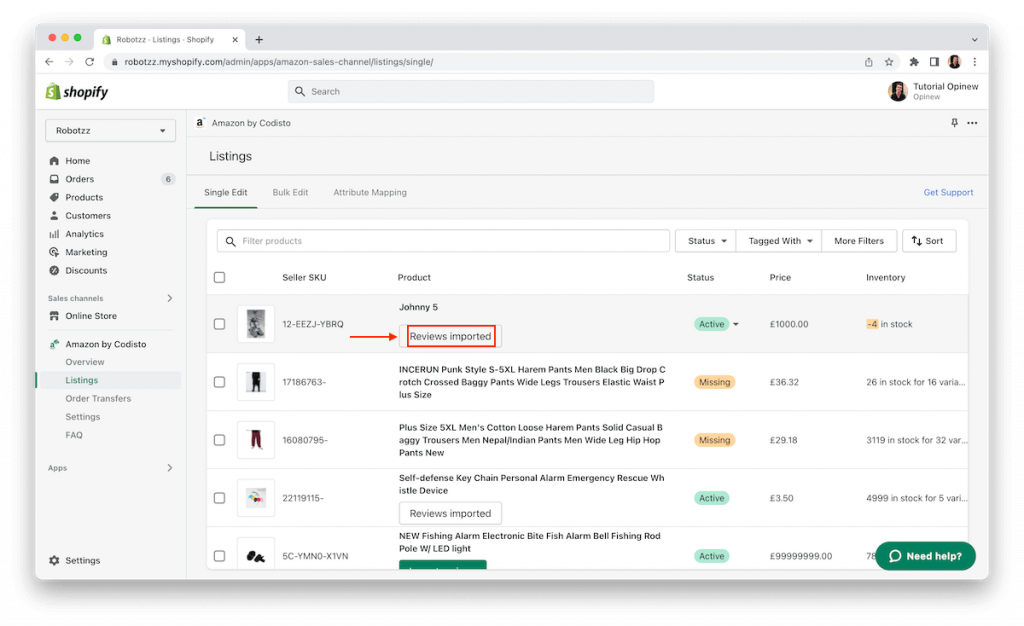Expand the Sales channels section chevron
1024x626 pixels.
[170, 298]
